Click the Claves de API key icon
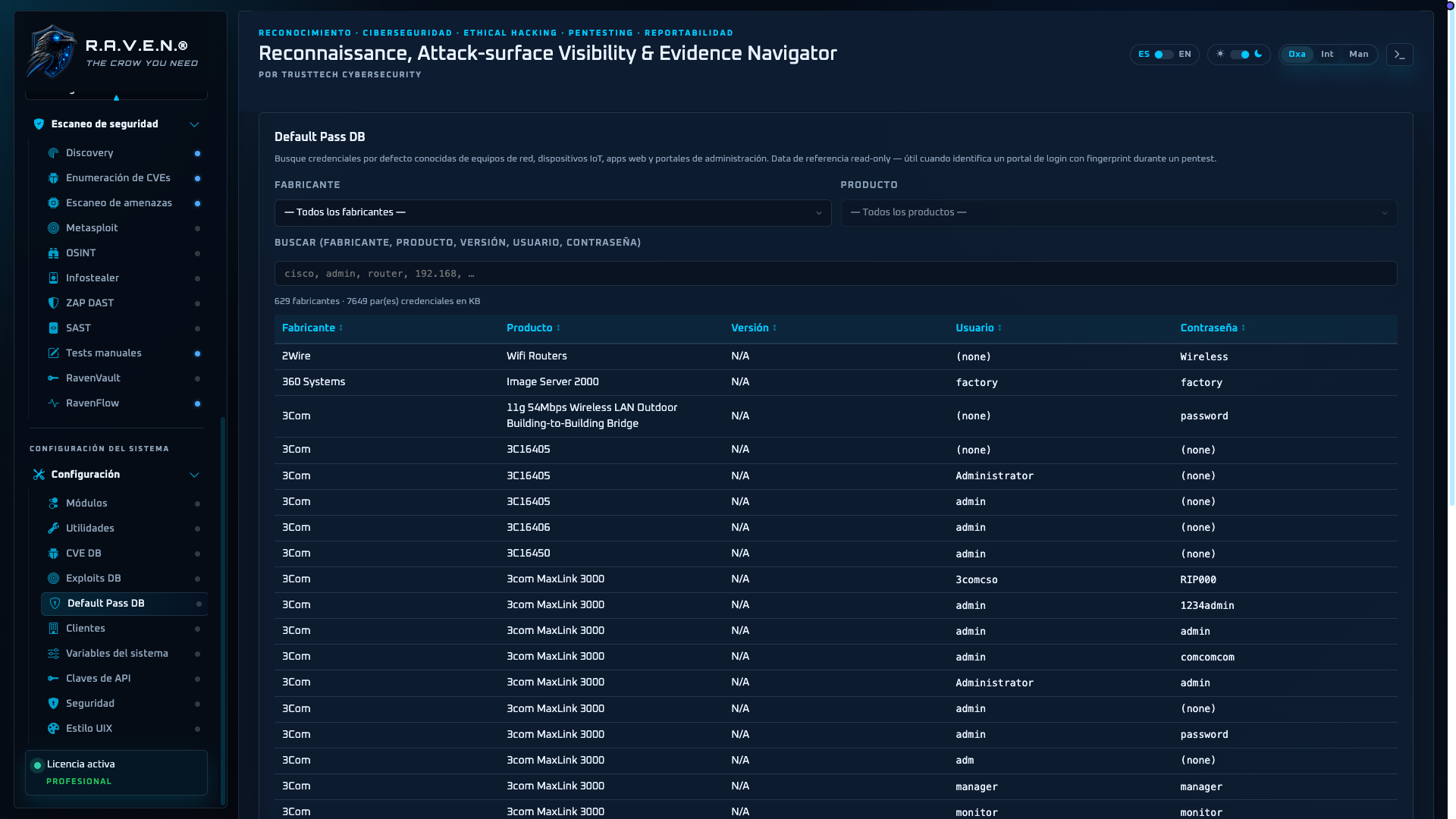 [53, 679]
